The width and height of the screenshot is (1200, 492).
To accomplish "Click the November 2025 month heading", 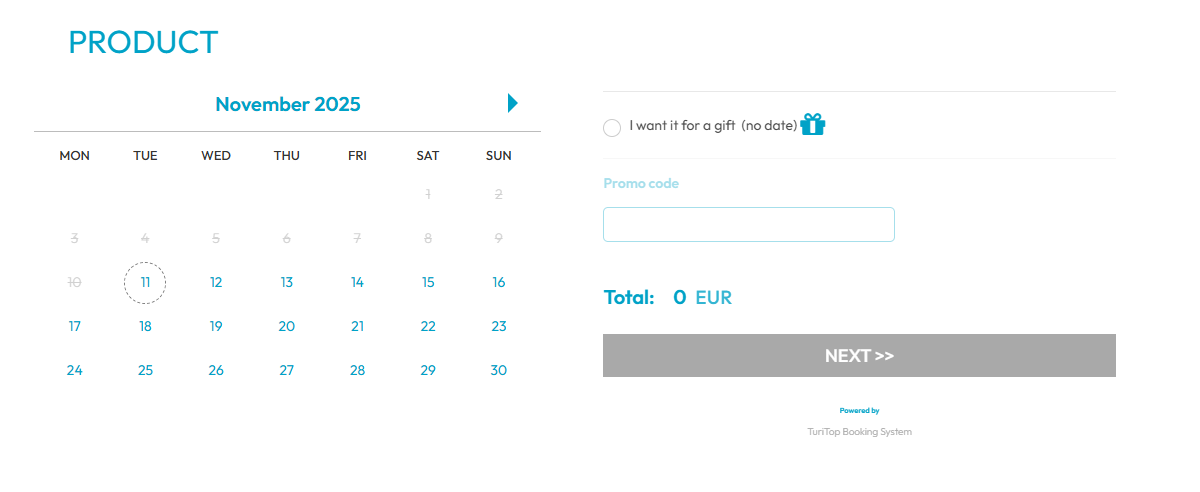I will (288, 104).
